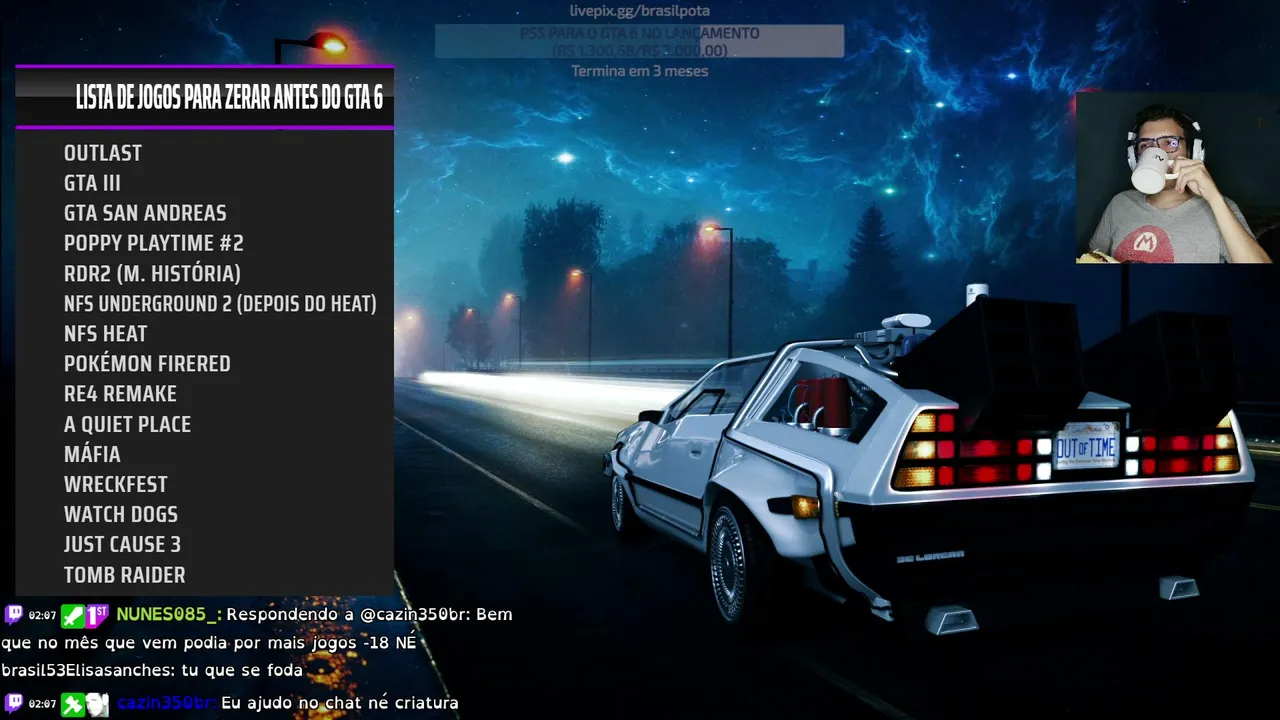Screen dimensions: 1280x720
Task: Select POKÉMON FIRERED in the list
Action: (x=147, y=364)
